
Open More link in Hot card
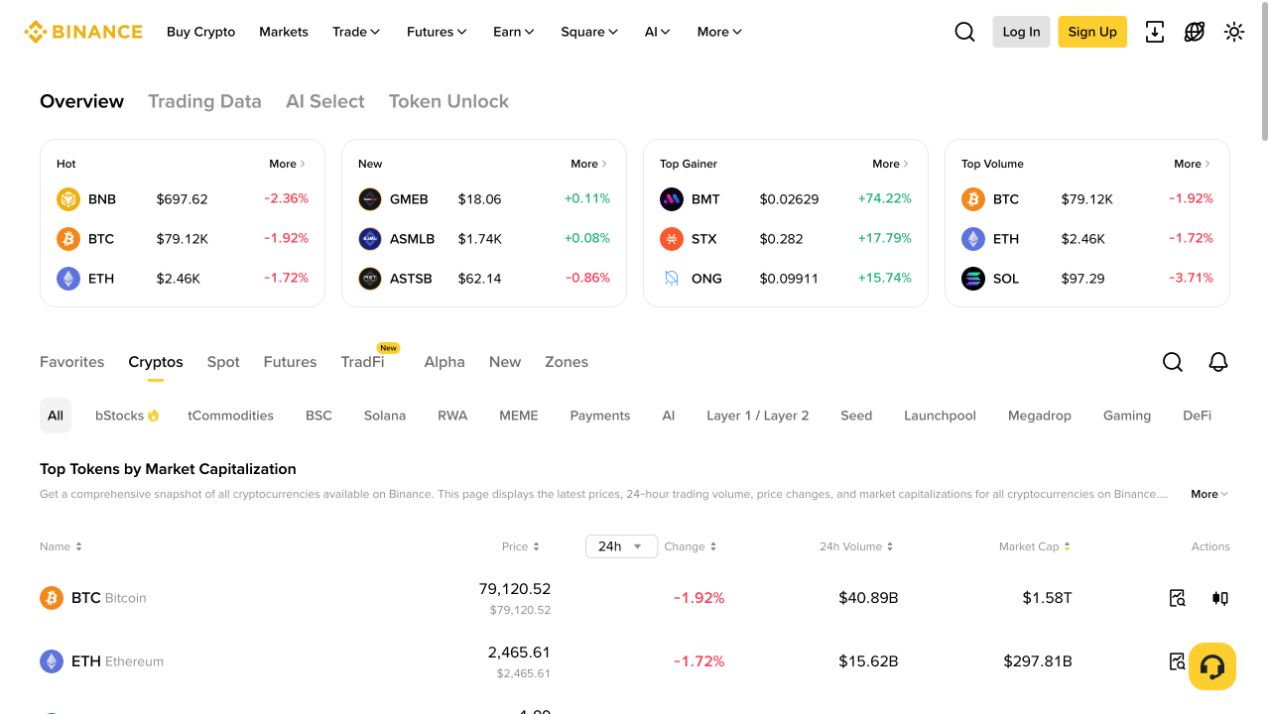(287, 164)
